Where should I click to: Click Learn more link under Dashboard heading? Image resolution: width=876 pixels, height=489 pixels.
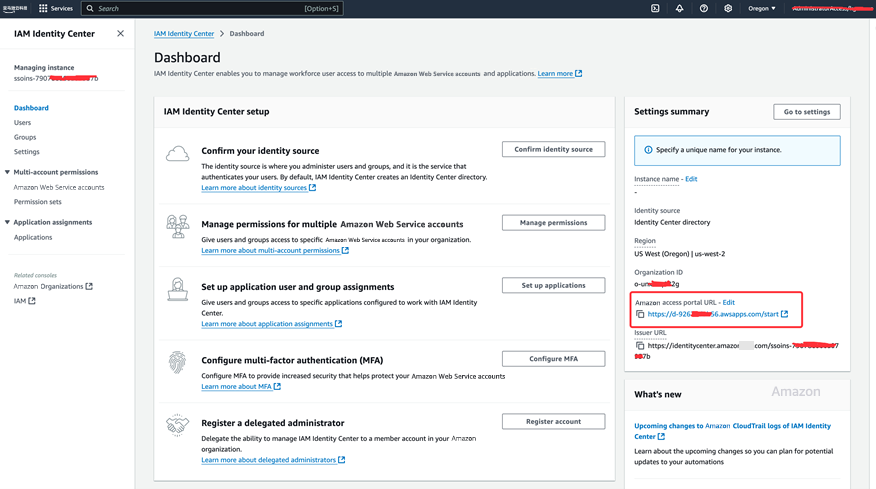(559, 73)
